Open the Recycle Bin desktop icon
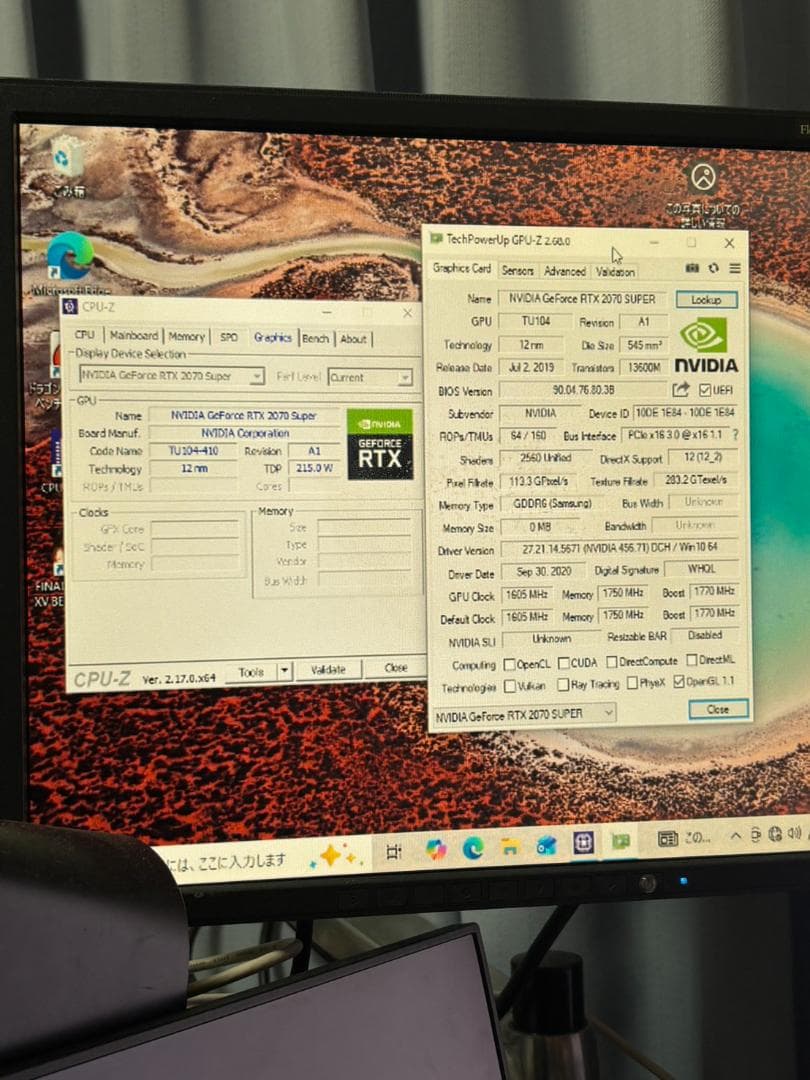Screen dimensions: 810x1080 pos(67,167)
